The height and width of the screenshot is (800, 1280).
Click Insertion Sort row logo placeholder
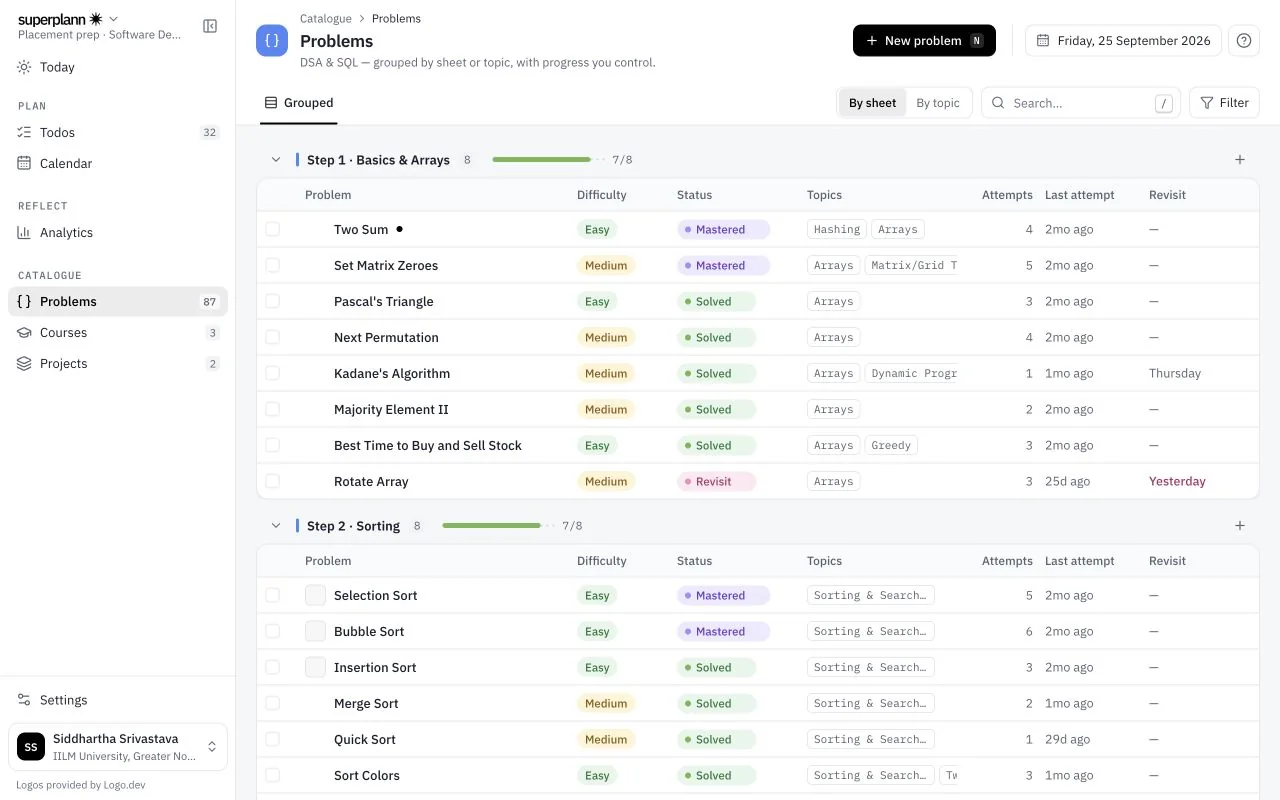(x=315, y=667)
